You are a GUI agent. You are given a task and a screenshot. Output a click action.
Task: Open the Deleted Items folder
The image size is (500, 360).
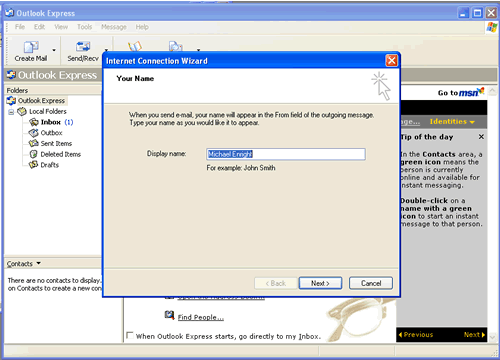click(x=61, y=154)
